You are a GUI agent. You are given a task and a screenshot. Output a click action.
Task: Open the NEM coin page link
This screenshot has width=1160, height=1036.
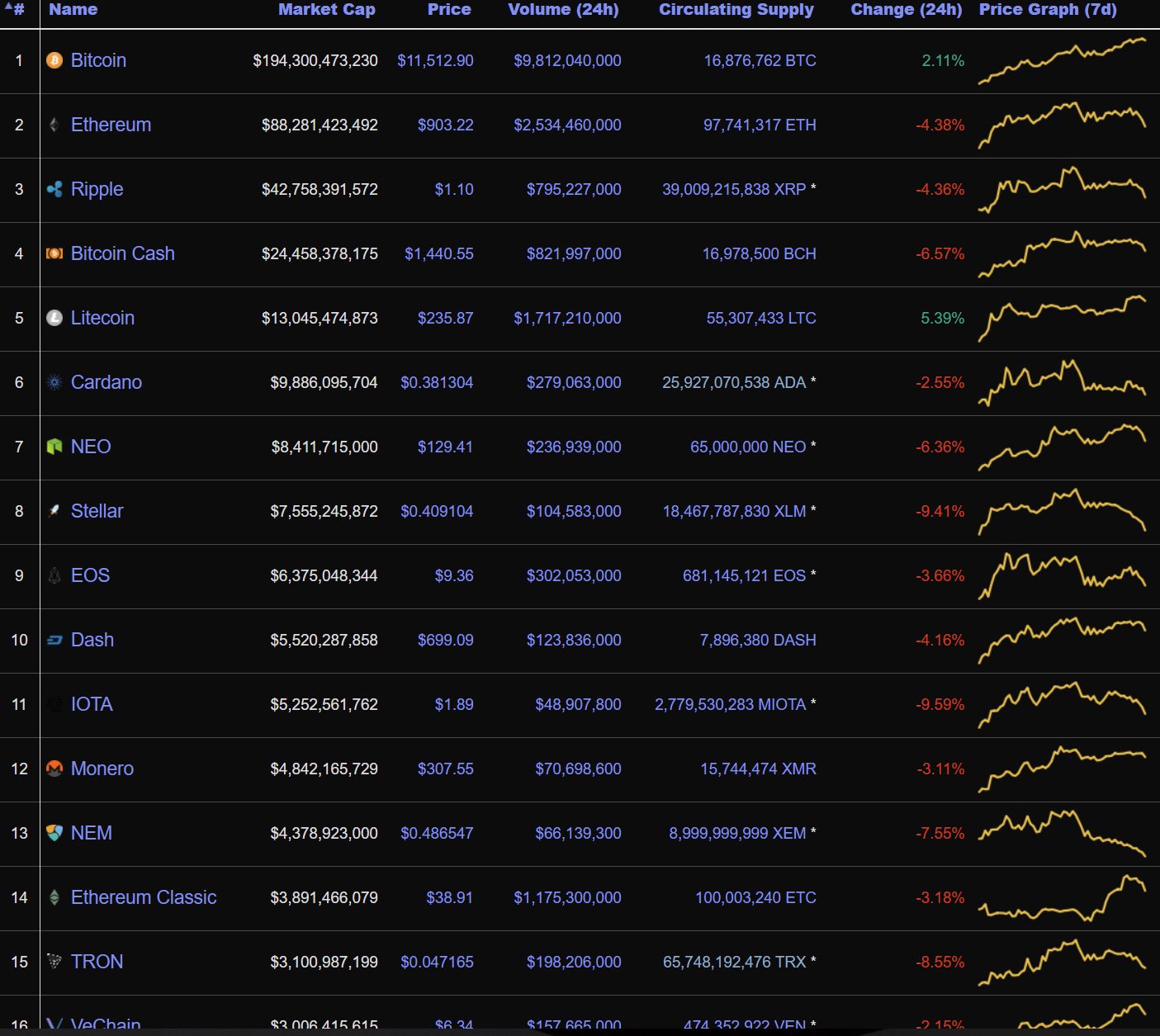(x=92, y=833)
